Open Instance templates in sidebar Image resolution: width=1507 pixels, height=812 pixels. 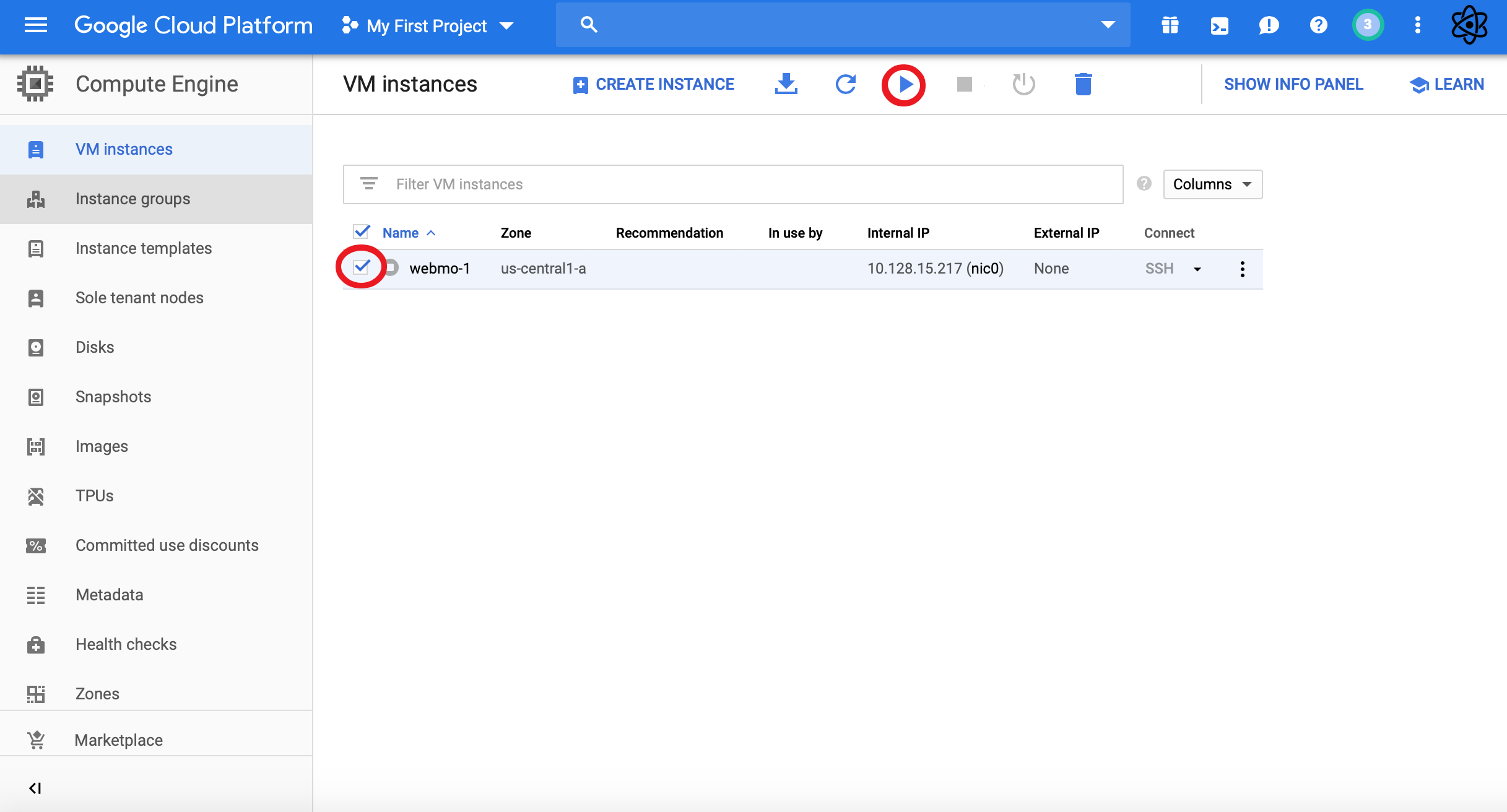click(156, 248)
